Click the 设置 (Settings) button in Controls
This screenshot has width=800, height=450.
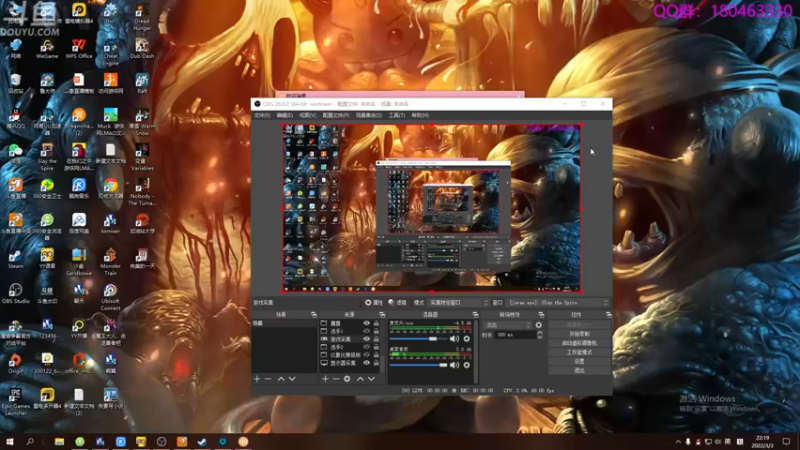pos(579,361)
